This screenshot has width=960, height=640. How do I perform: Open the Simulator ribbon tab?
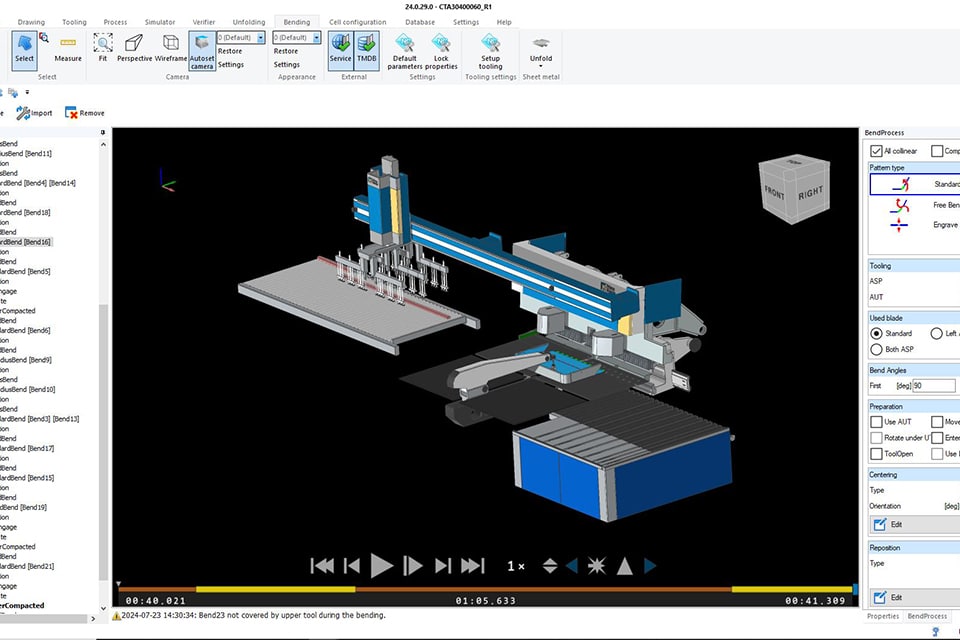point(159,22)
